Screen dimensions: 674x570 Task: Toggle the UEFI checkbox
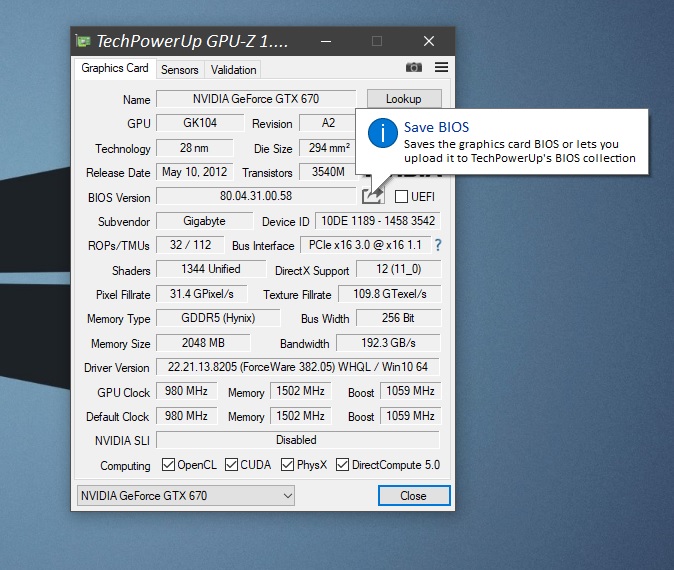[x=402, y=197]
